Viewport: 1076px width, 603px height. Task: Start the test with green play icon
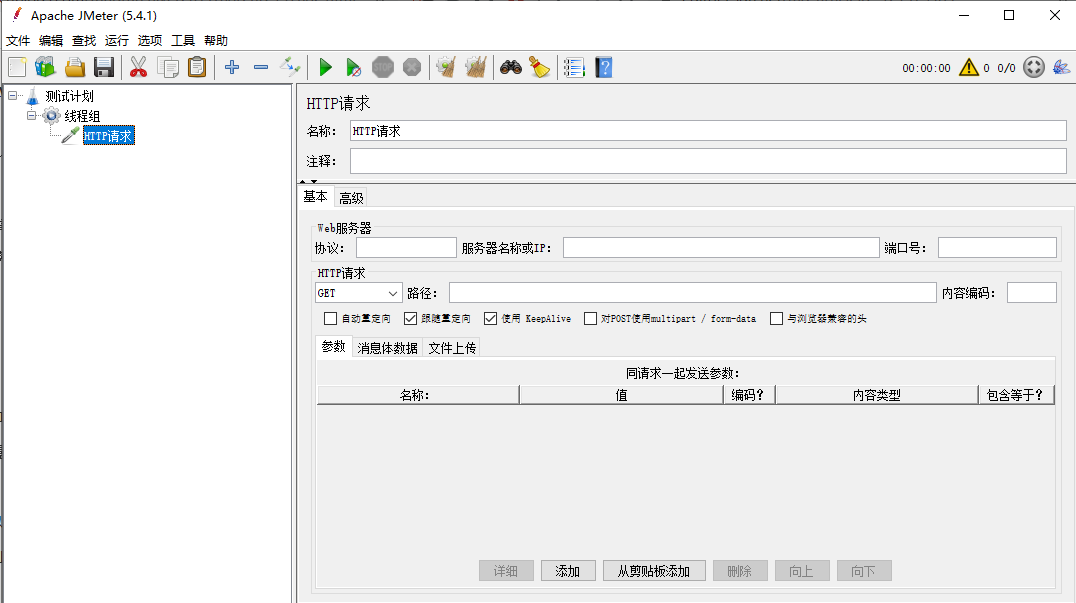tap(325, 67)
